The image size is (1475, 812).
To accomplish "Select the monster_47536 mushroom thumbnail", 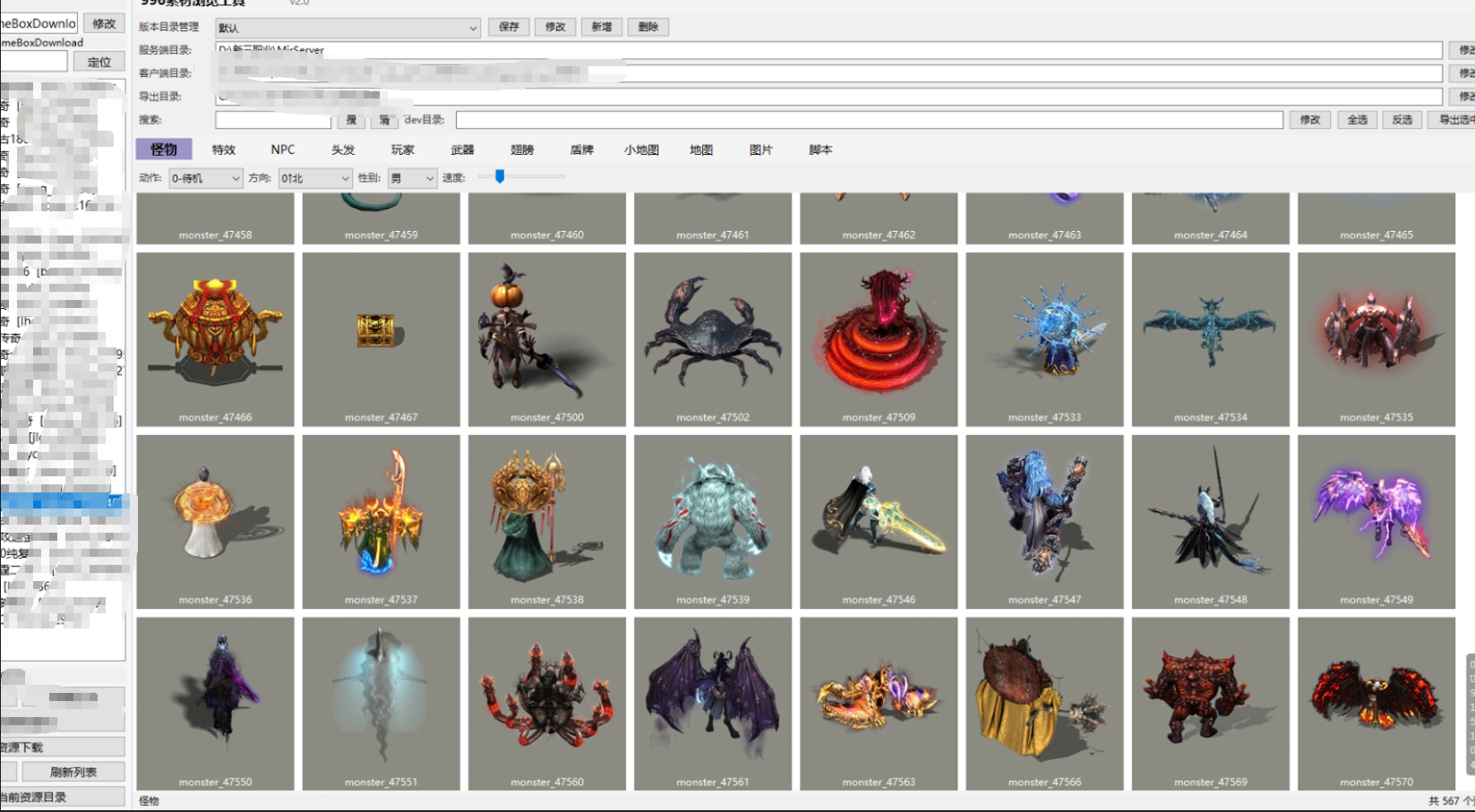I will 215,522.
